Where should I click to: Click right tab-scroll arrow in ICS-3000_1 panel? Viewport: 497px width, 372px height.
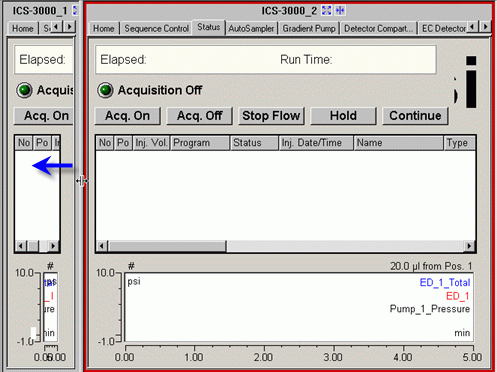click(69, 26)
